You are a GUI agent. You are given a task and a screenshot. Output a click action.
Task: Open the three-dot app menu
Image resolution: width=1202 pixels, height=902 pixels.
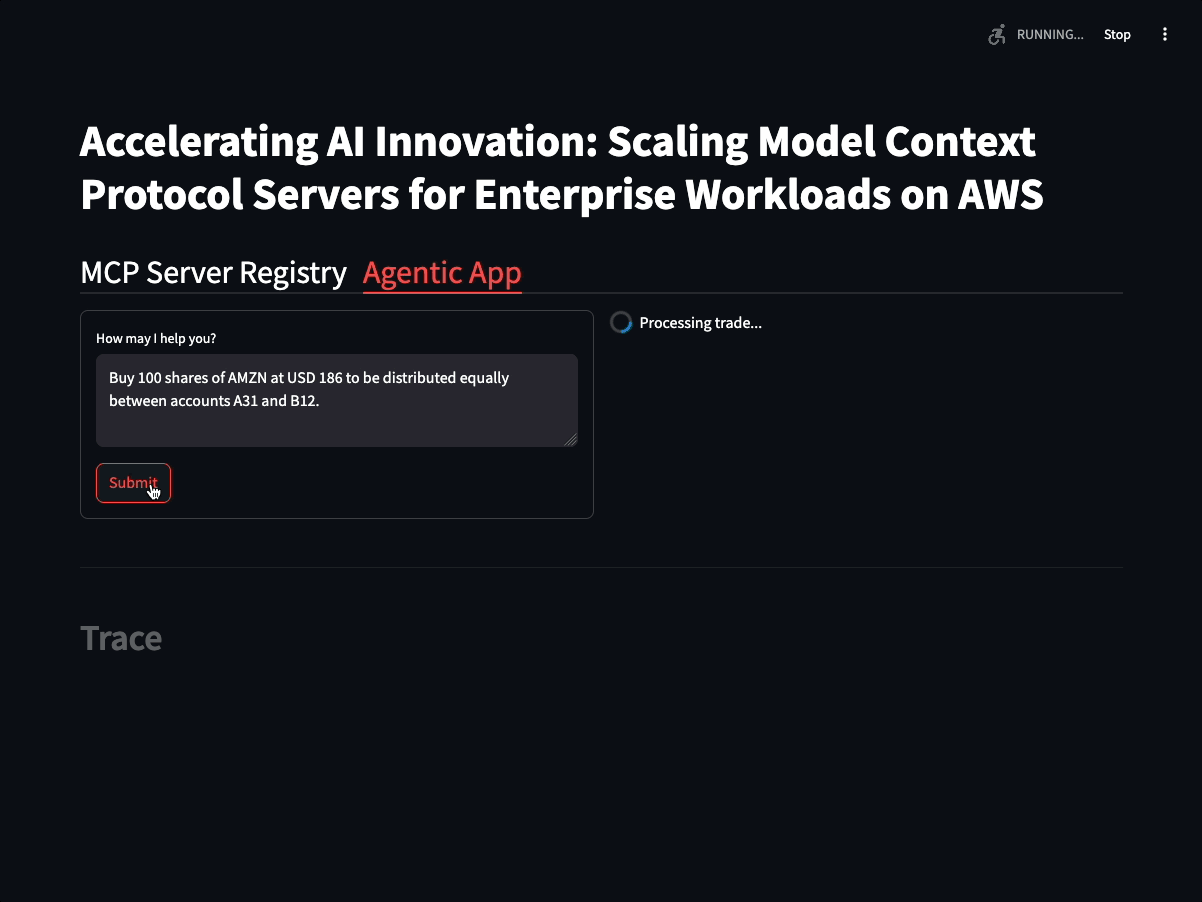1165,35
